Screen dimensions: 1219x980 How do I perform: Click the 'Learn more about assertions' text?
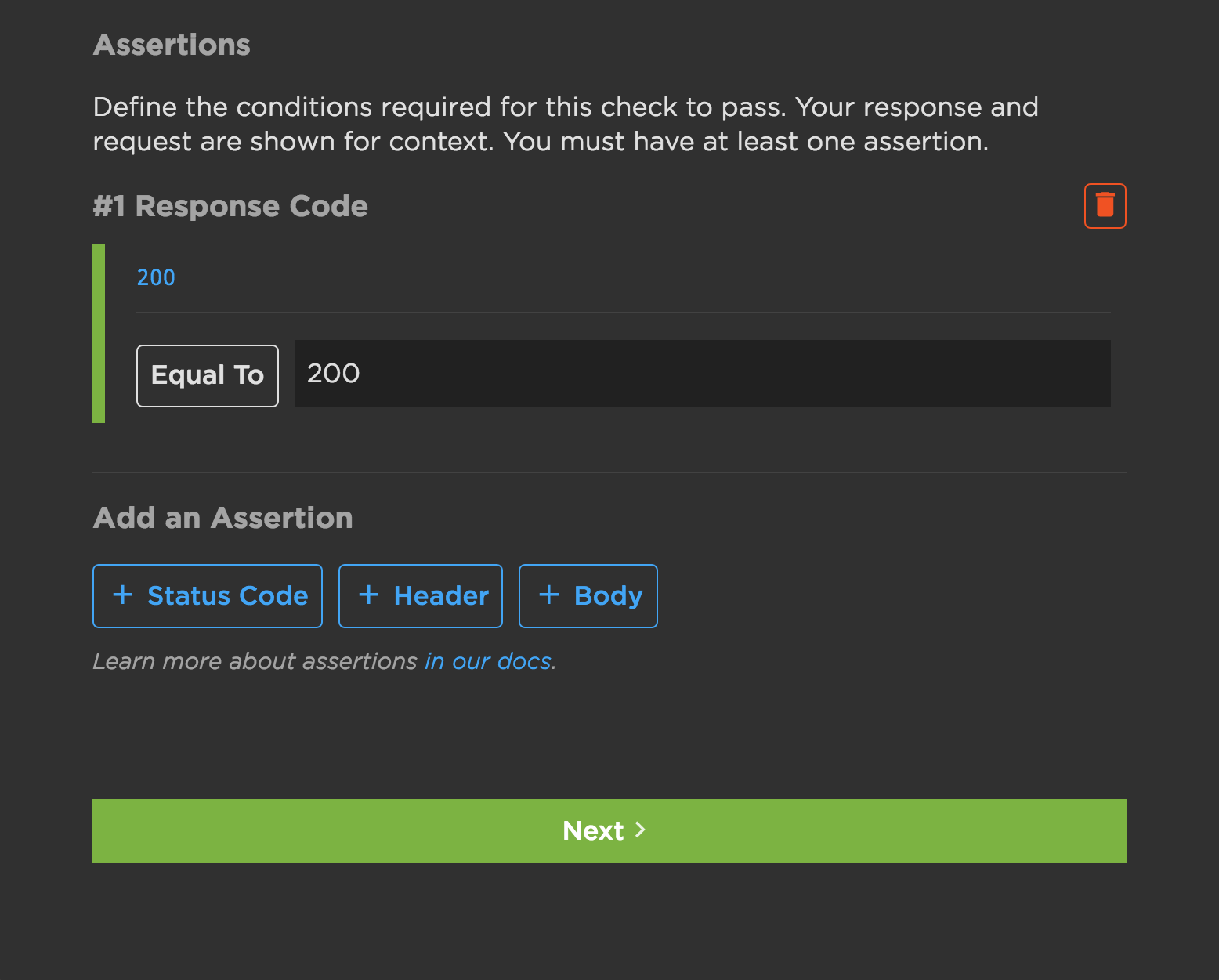(255, 661)
